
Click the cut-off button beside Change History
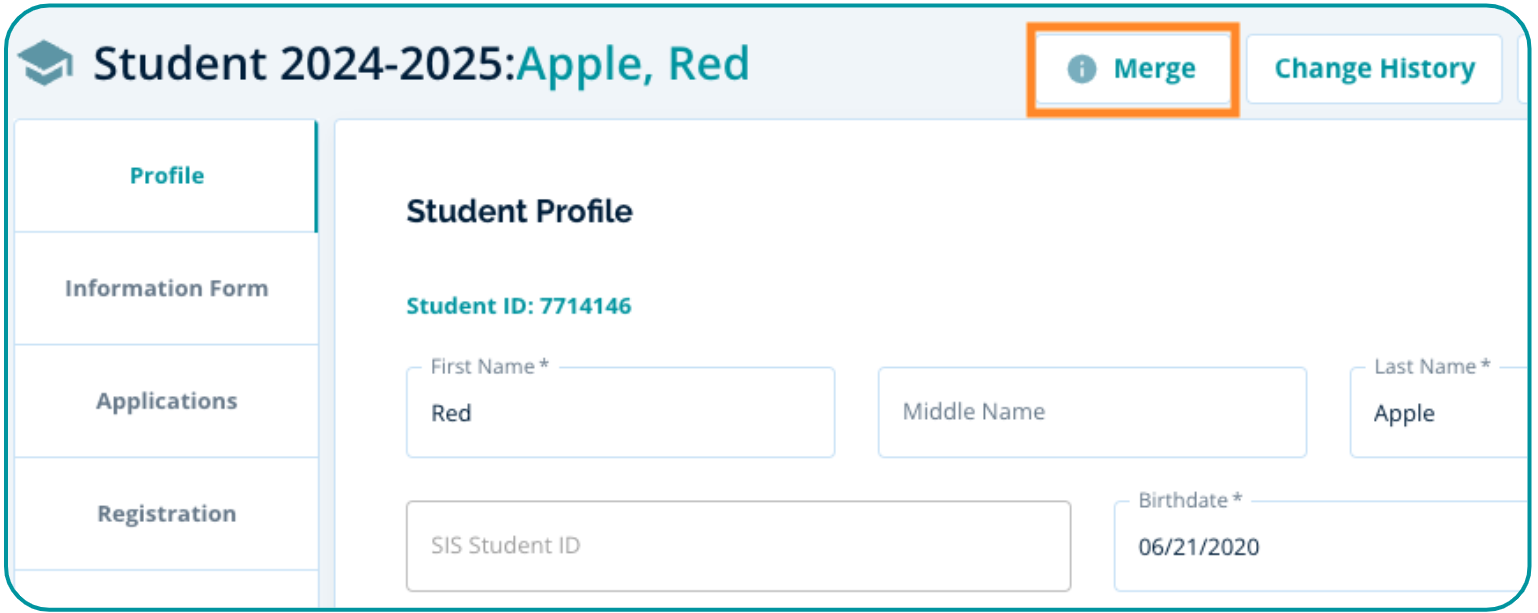tap(1524, 69)
